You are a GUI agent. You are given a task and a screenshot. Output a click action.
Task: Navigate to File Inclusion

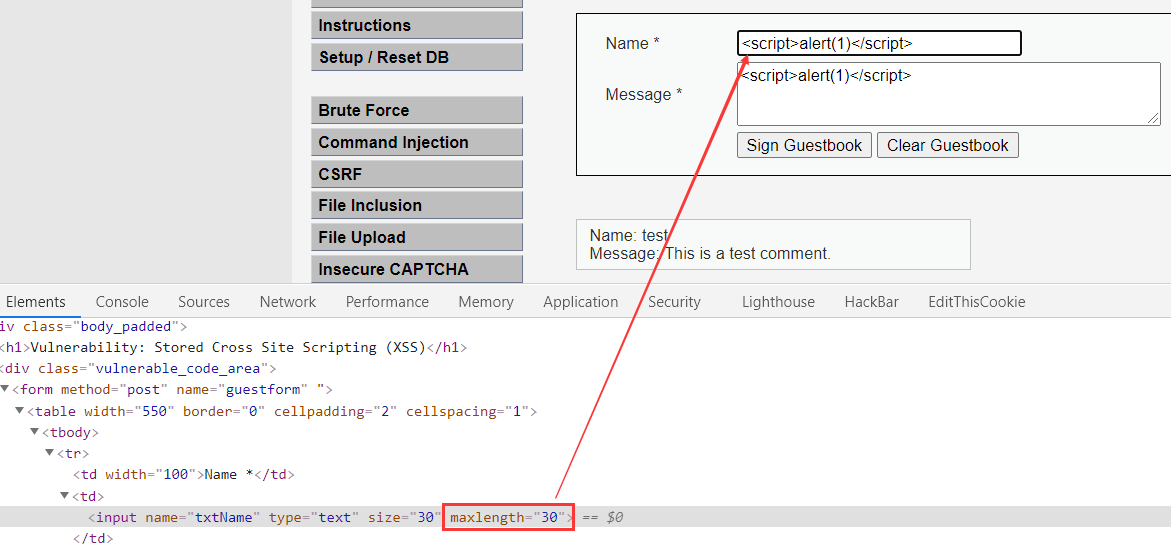417,205
